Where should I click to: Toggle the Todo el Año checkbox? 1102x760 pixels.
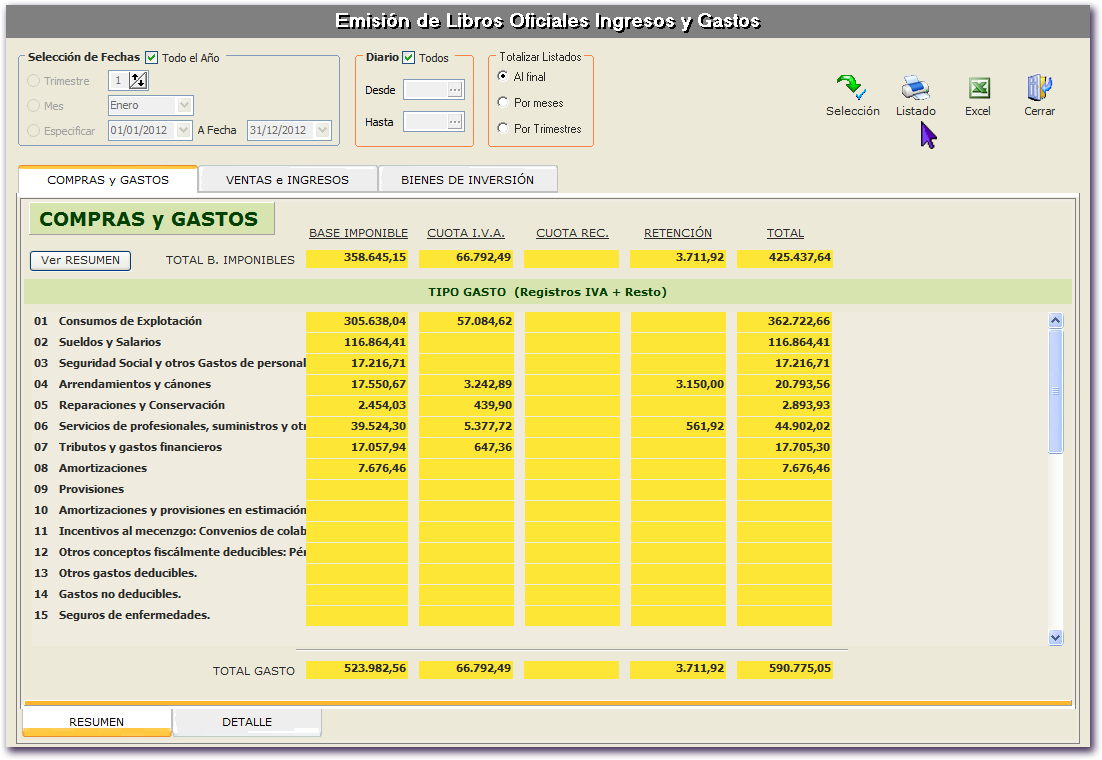click(x=151, y=58)
